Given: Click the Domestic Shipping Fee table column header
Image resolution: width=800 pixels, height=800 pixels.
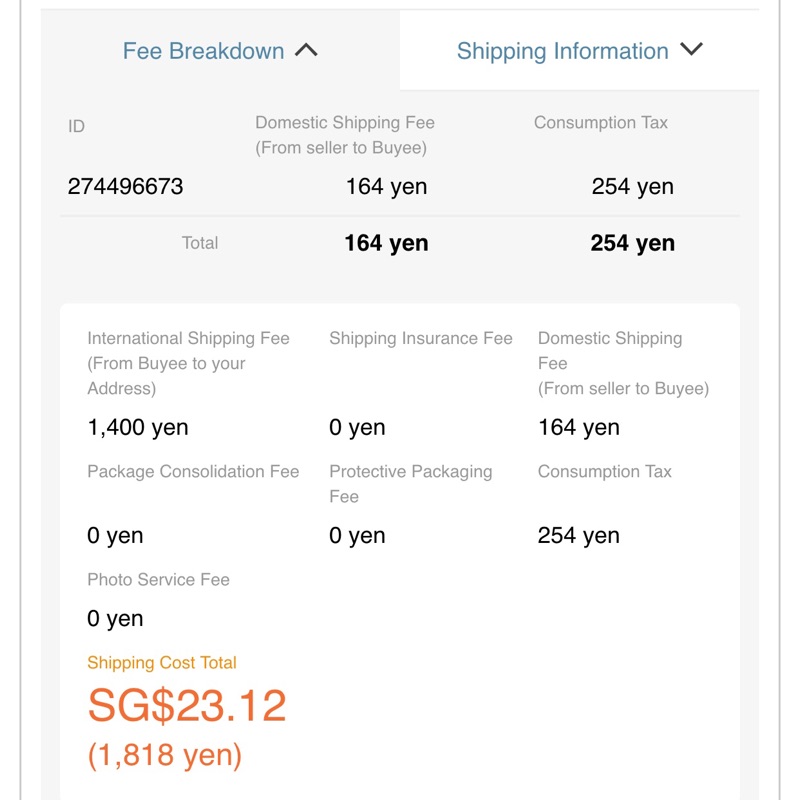Looking at the screenshot, I should click(x=344, y=135).
